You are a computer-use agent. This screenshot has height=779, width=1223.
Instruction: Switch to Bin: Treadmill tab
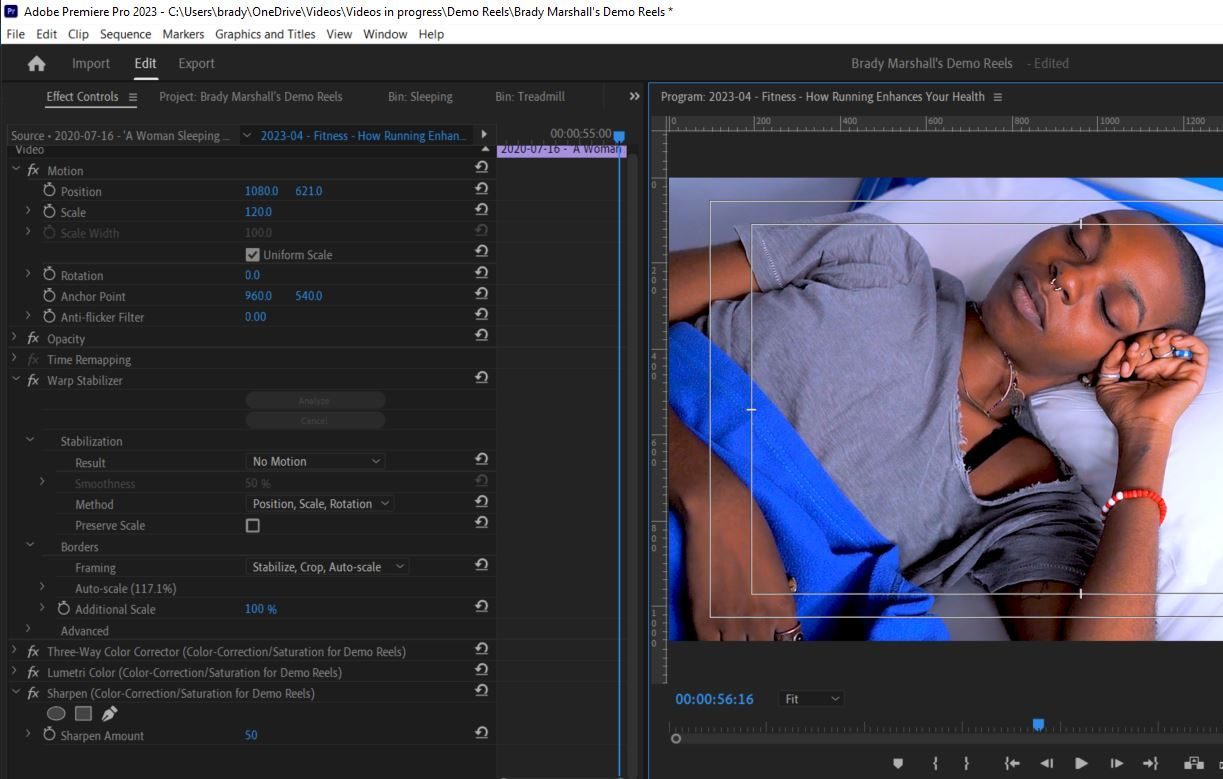click(530, 97)
